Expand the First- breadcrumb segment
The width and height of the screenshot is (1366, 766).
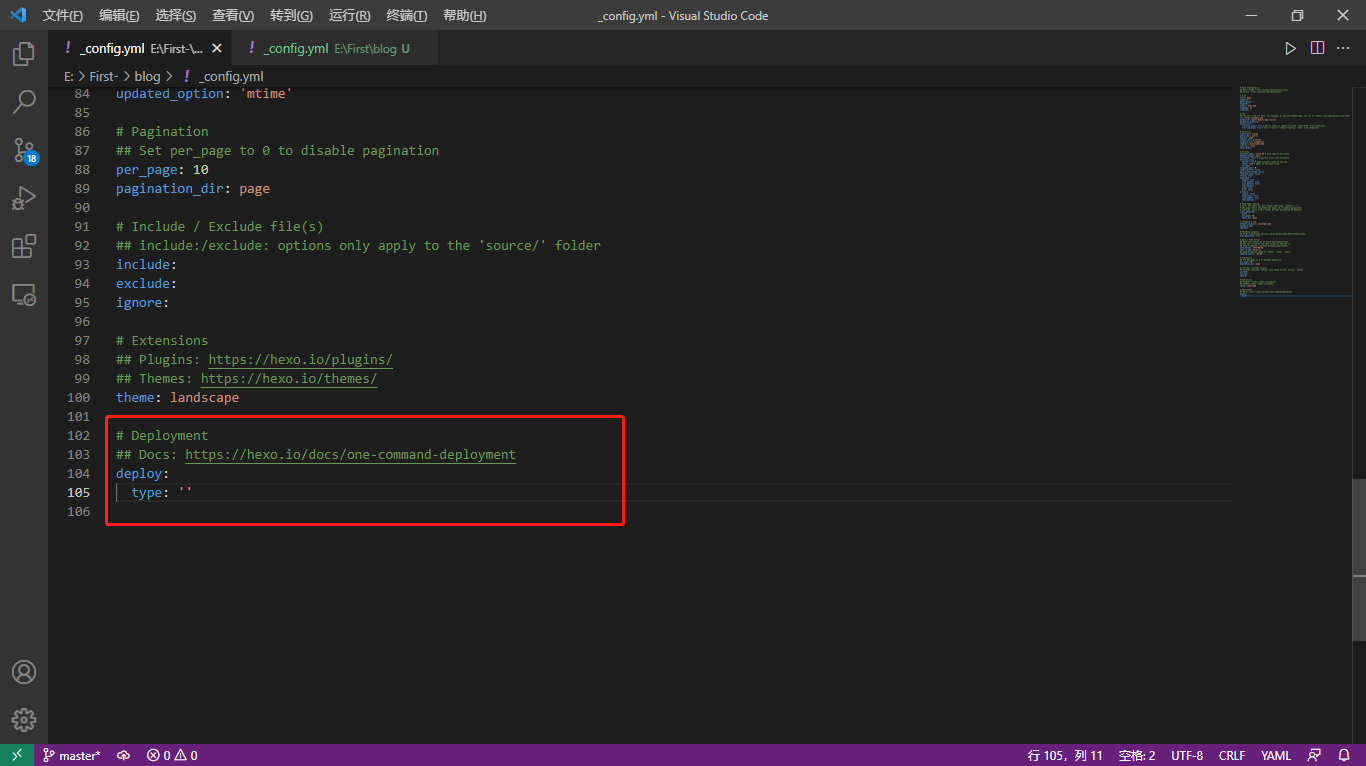point(104,76)
